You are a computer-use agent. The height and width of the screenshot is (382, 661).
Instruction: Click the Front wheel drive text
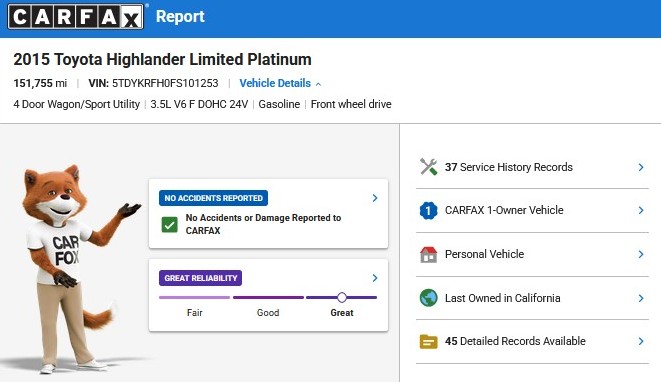click(351, 104)
